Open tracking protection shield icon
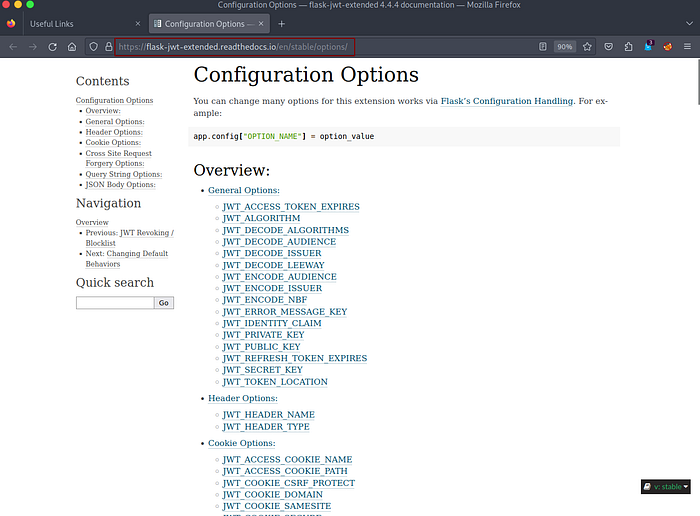 [93, 46]
